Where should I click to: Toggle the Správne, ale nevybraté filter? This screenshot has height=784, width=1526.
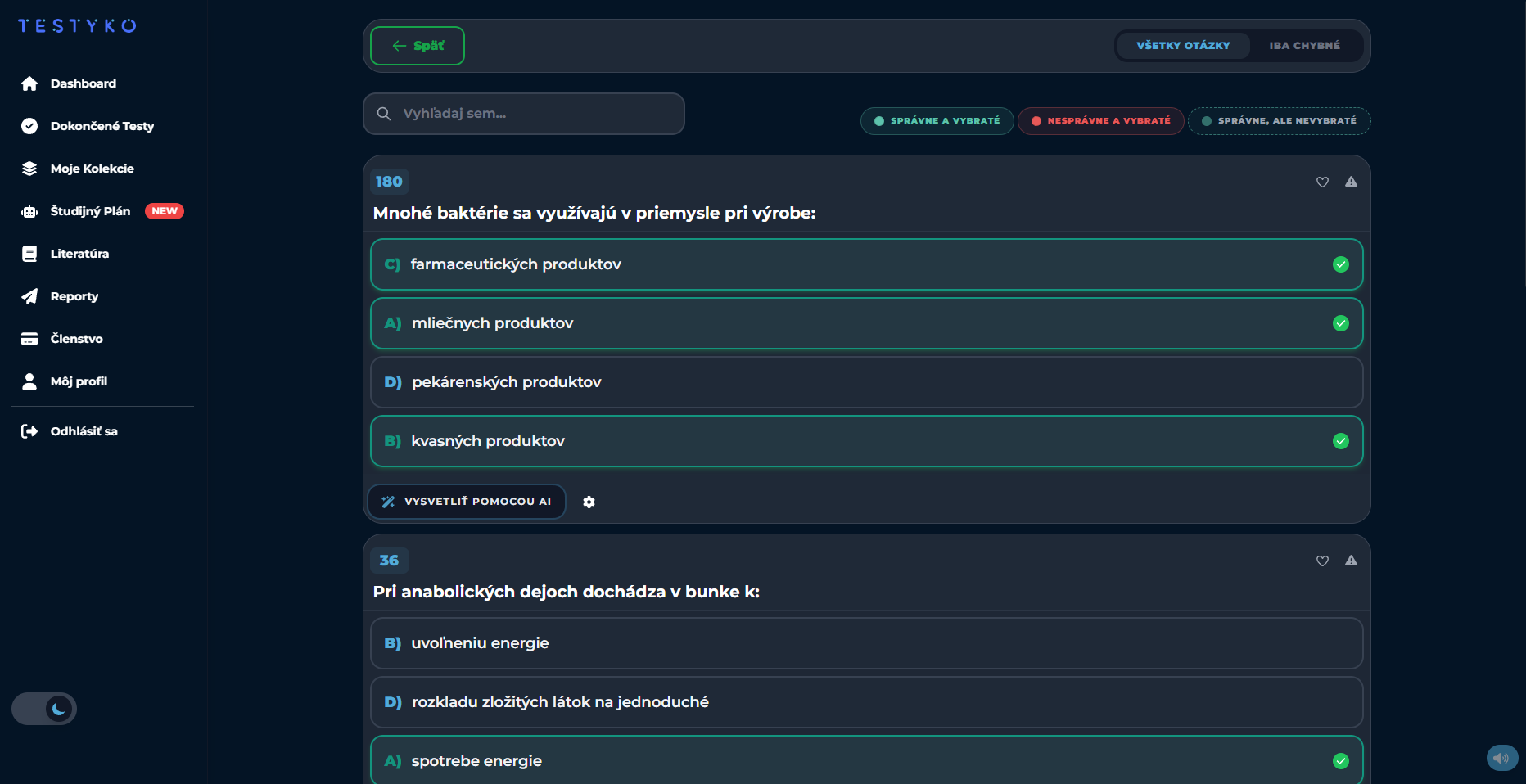[x=1279, y=121]
